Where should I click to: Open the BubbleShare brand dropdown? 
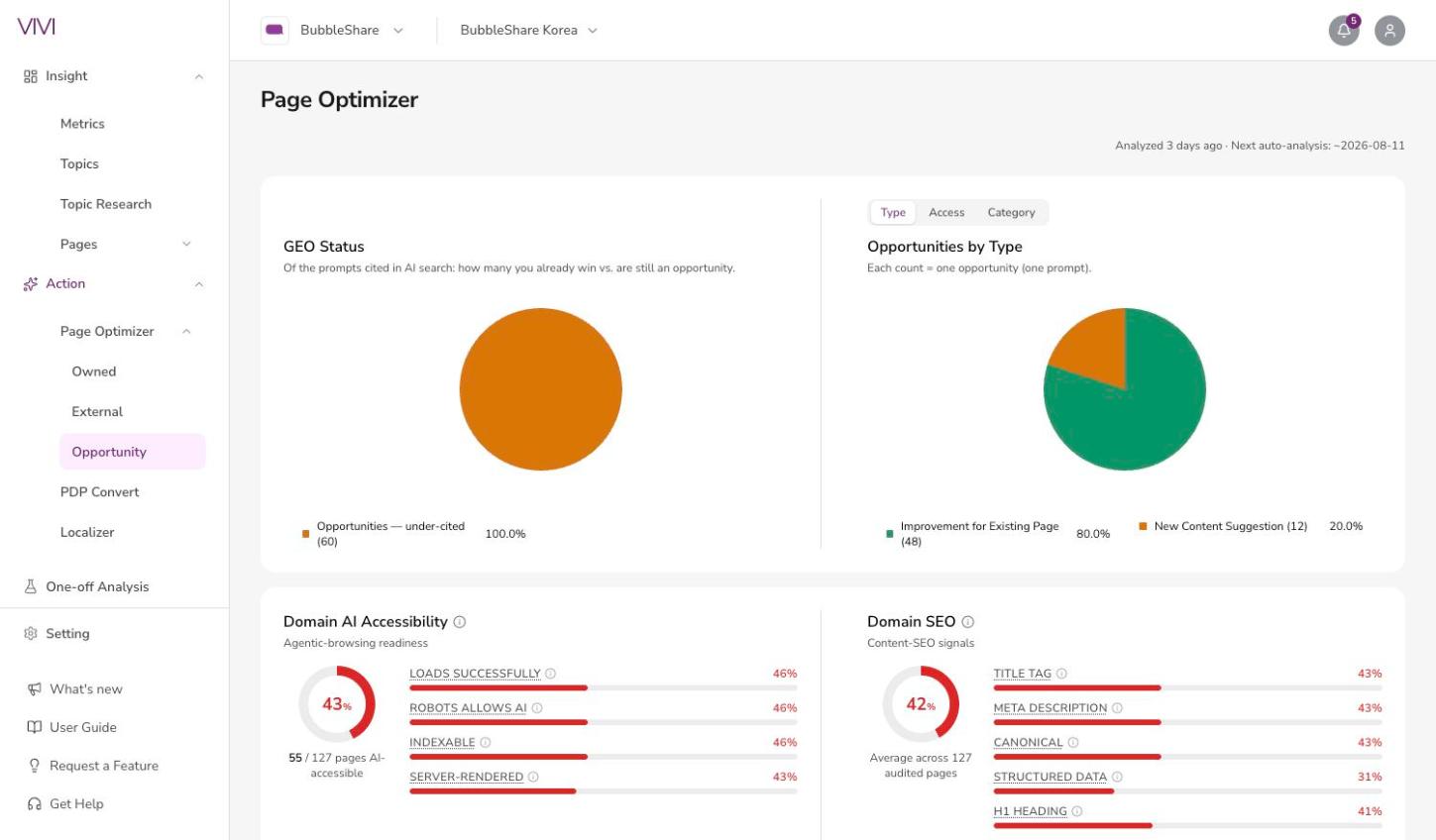(x=333, y=30)
